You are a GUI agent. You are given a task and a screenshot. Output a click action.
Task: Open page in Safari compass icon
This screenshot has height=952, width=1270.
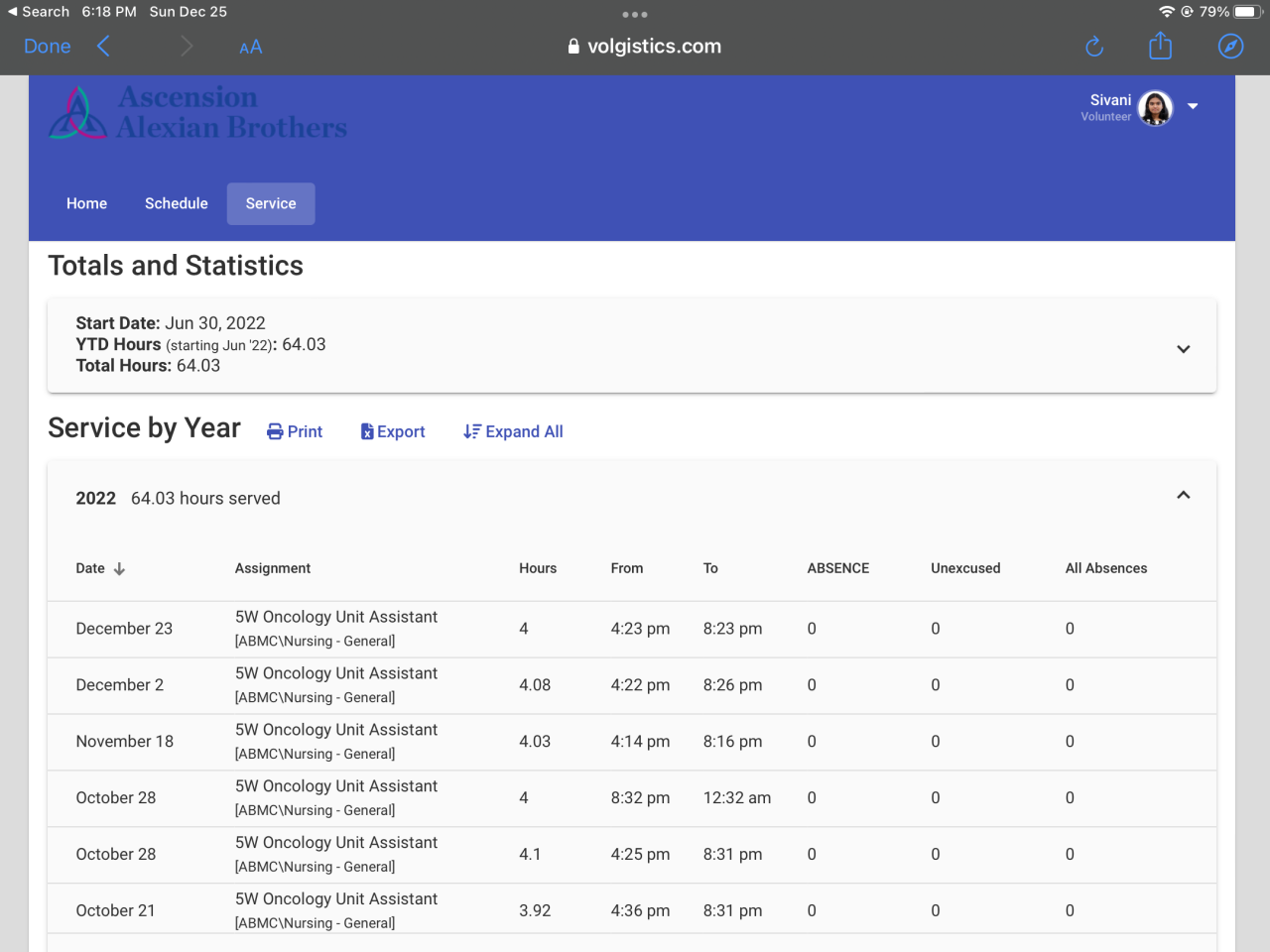[1230, 47]
